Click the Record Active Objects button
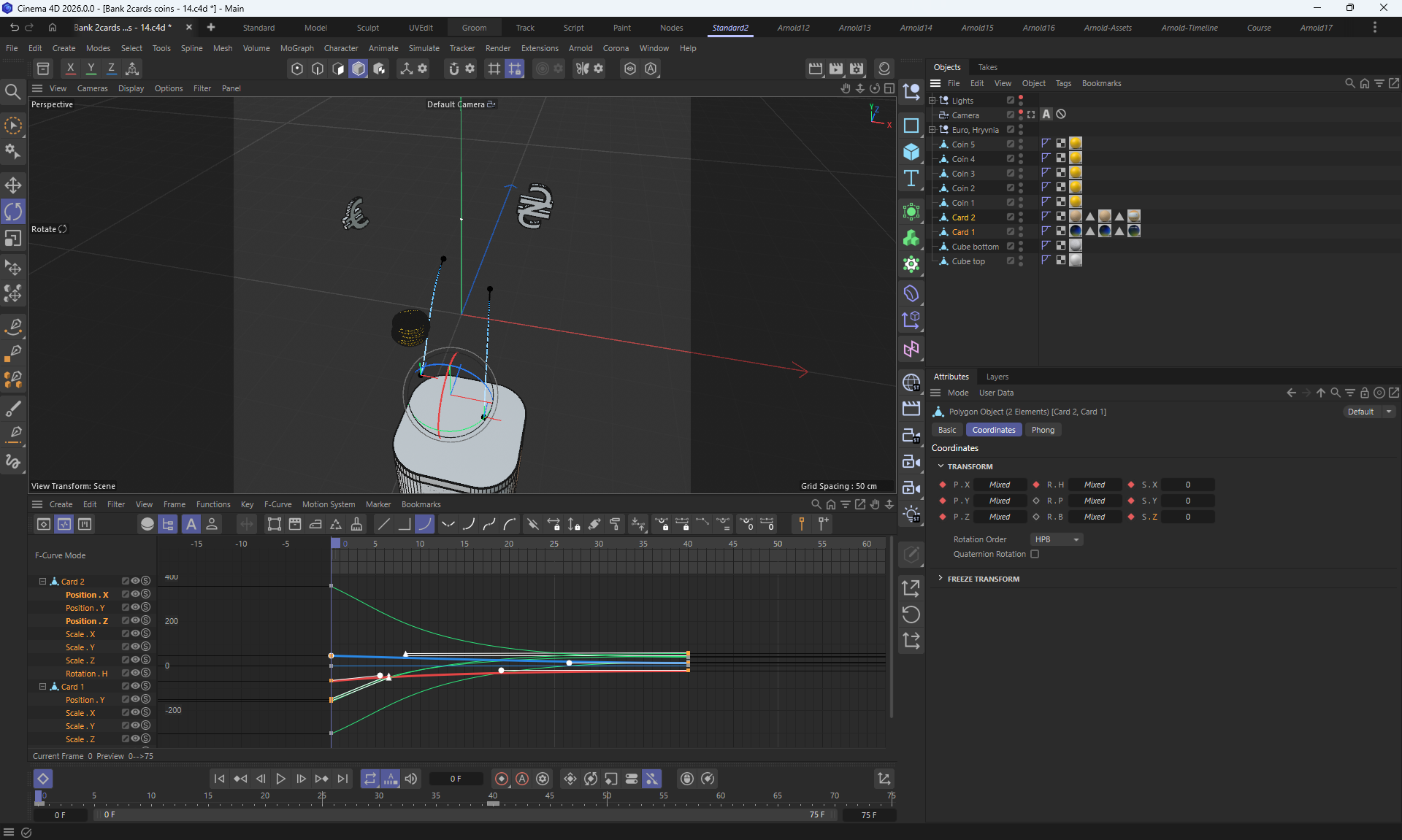The width and height of the screenshot is (1402, 840). (x=501, y=779)
